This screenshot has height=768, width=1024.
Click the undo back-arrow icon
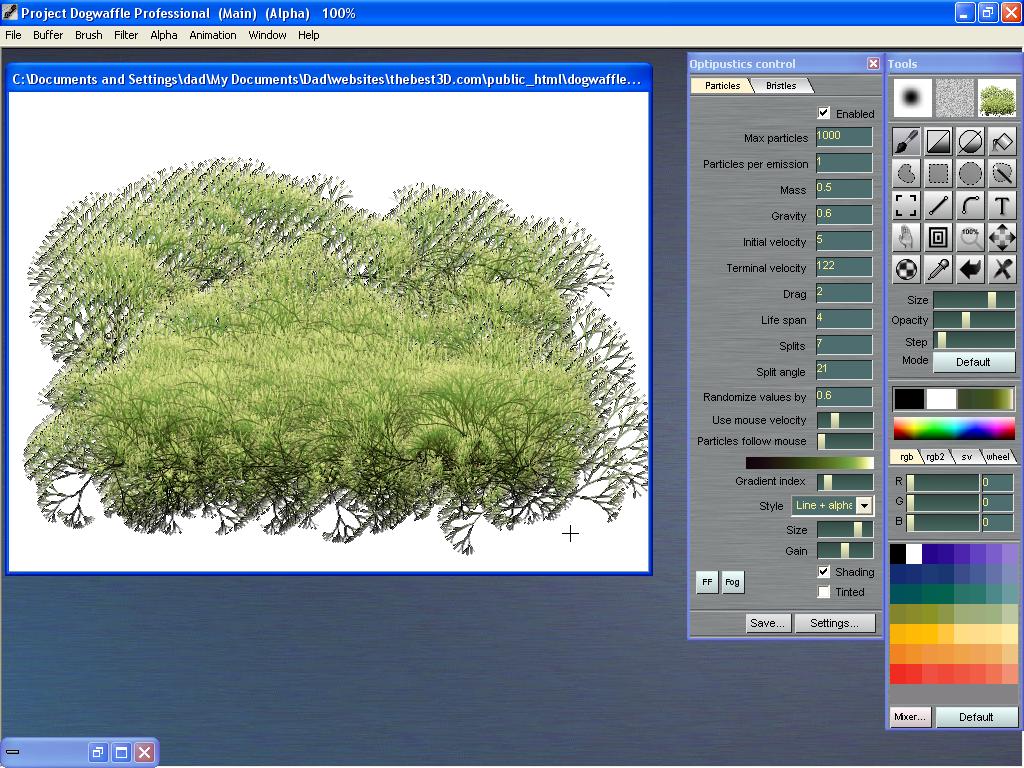tap(970, 269)
